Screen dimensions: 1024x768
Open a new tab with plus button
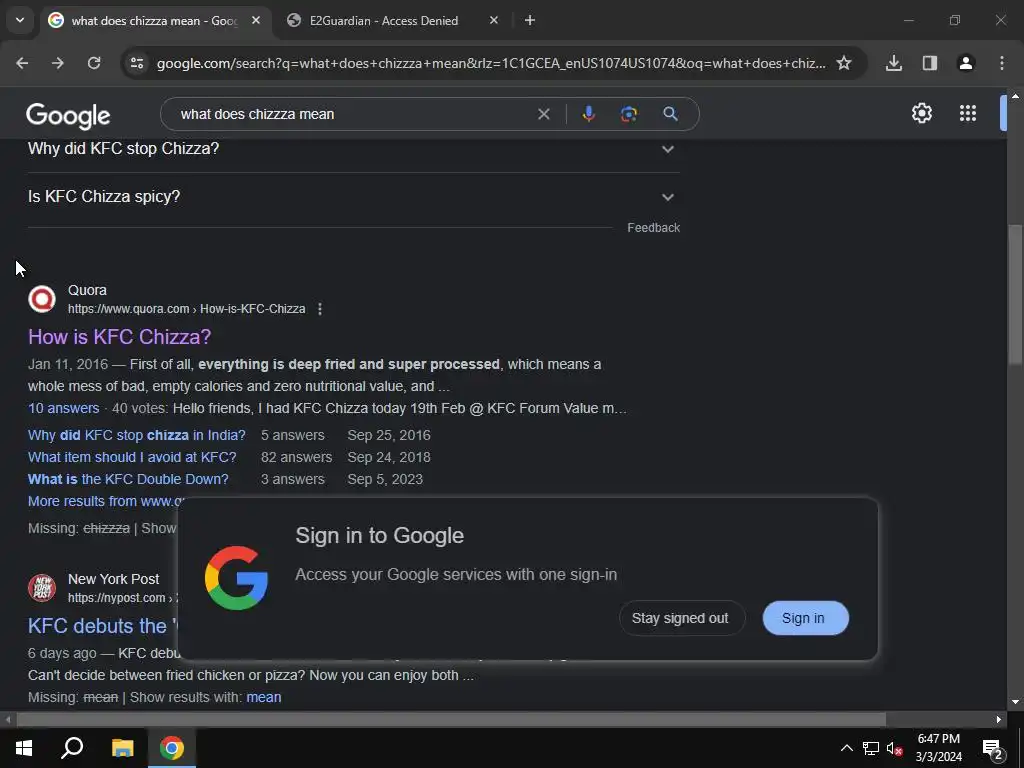click(x=530, y=20)
